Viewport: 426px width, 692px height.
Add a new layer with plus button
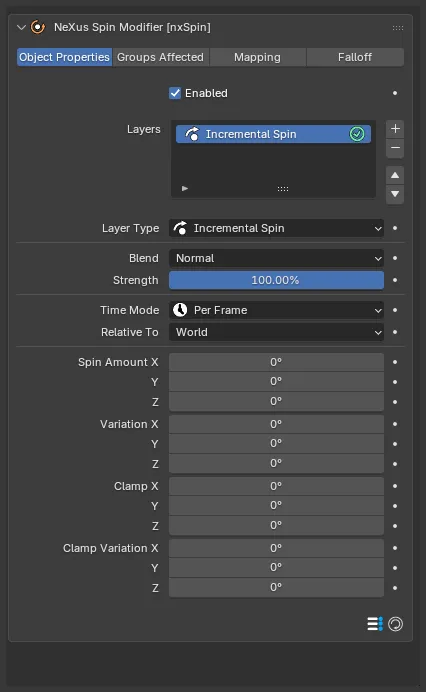pos(395,129)
